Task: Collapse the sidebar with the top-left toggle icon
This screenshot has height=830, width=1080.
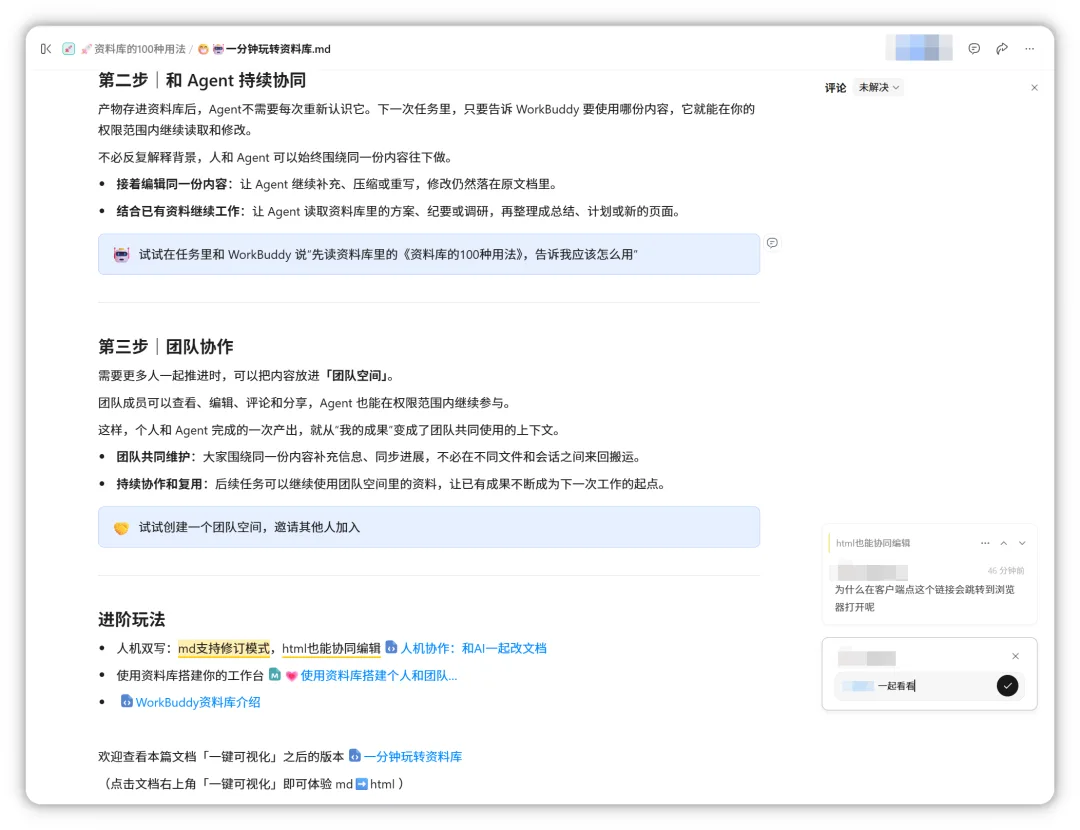Action: (x=45, y=49)
